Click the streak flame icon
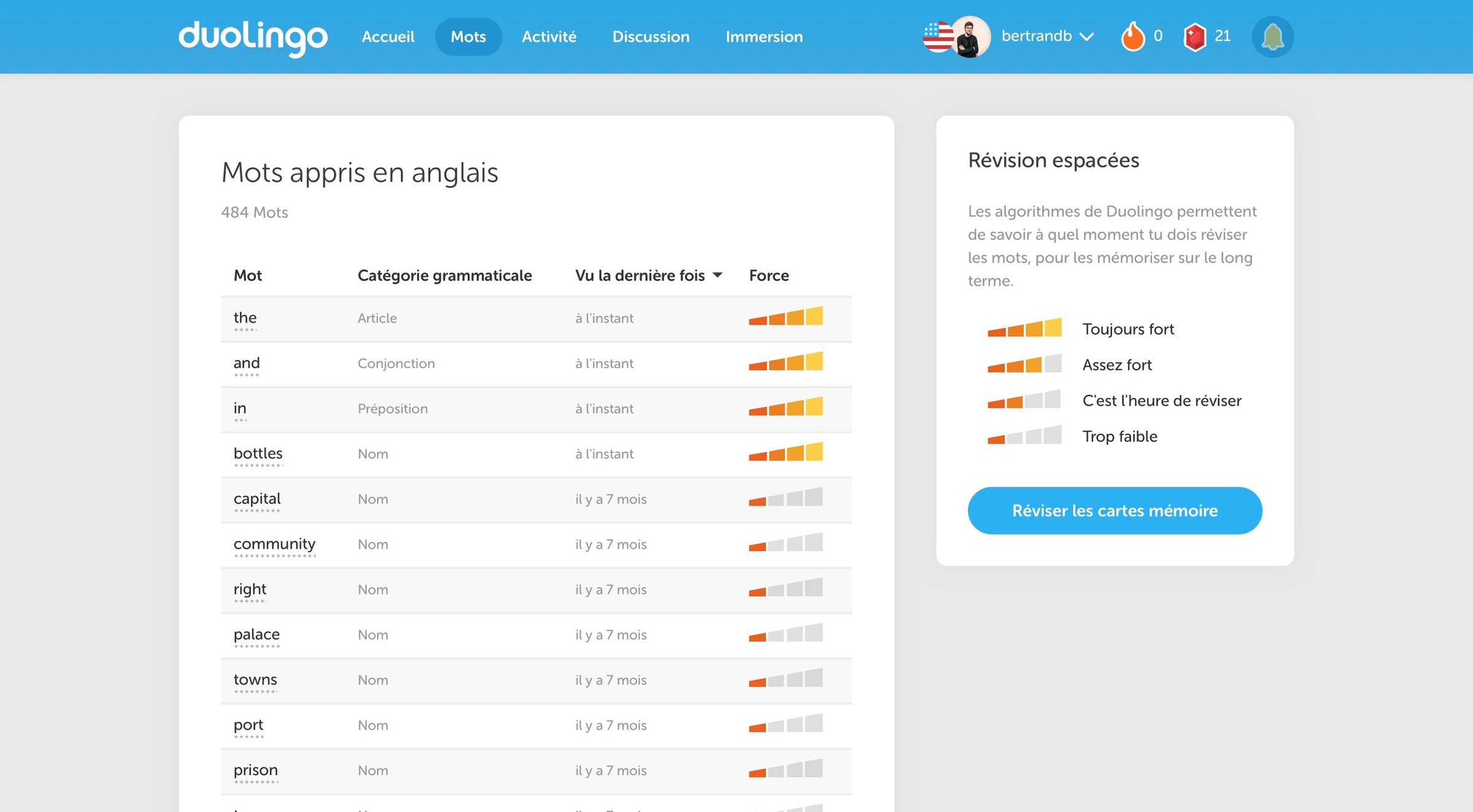 pos(1133,37)
